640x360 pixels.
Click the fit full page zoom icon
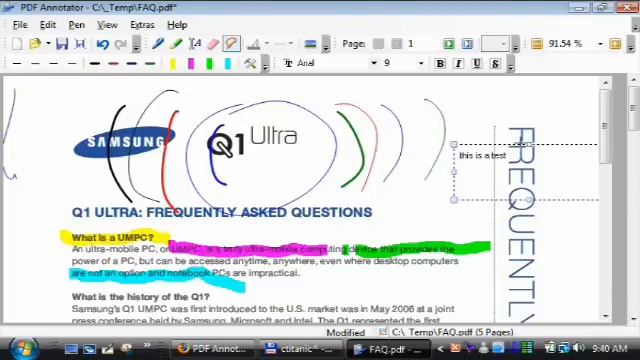coord(615,44)
